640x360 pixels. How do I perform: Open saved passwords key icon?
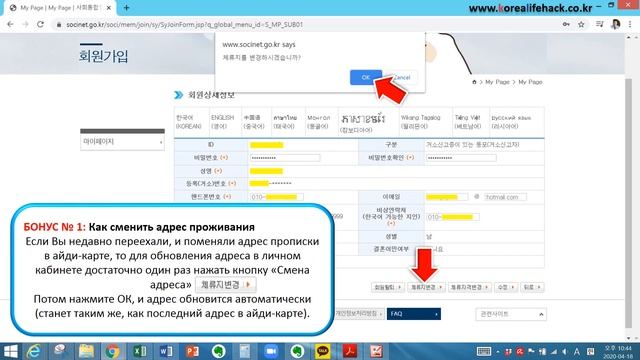(566, 24)
